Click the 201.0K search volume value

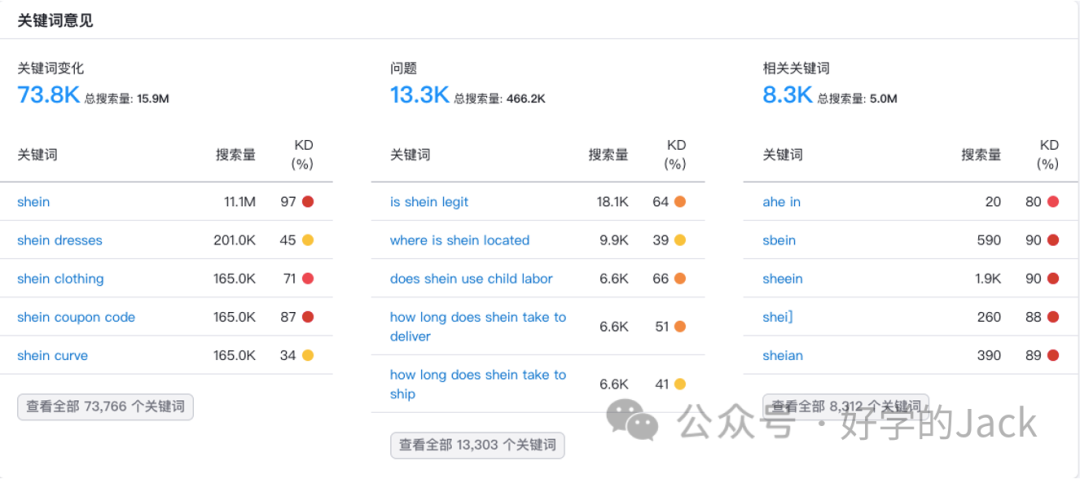click(235, 241)
